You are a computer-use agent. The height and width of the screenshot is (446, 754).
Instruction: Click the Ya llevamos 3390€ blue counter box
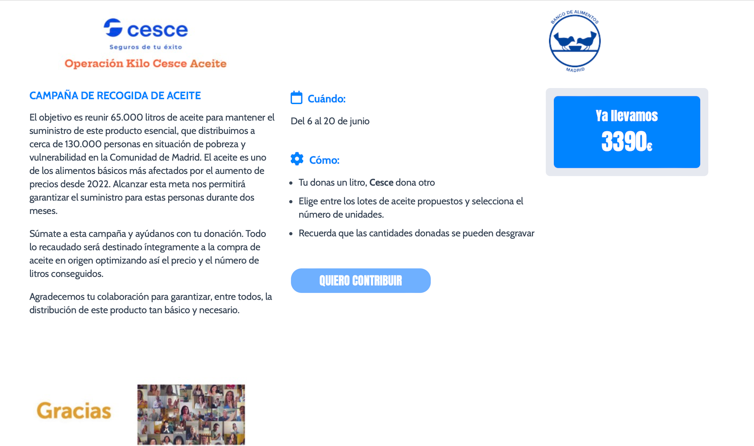click(627, 132)
